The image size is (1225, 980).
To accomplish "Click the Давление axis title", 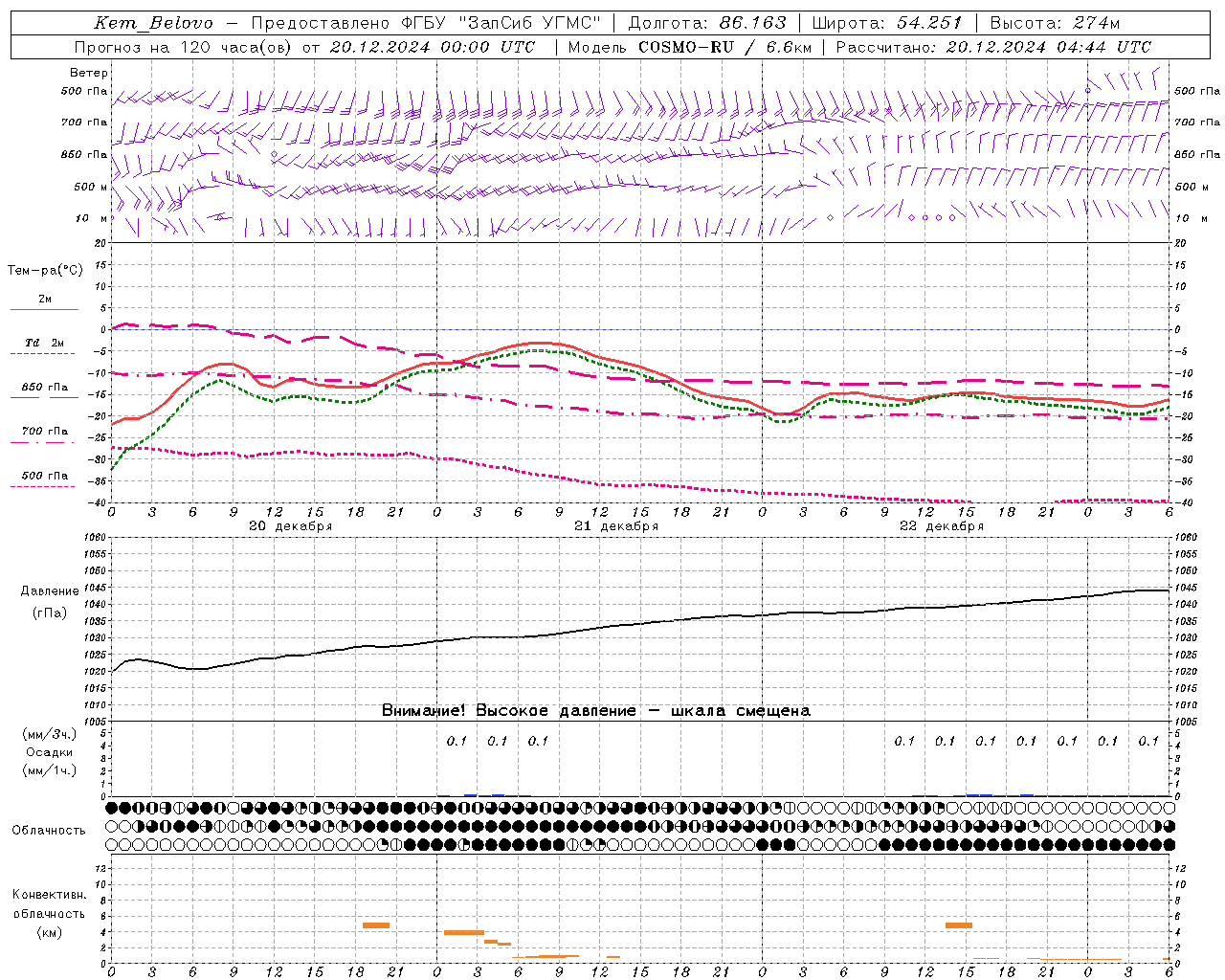I will (50, 591).
